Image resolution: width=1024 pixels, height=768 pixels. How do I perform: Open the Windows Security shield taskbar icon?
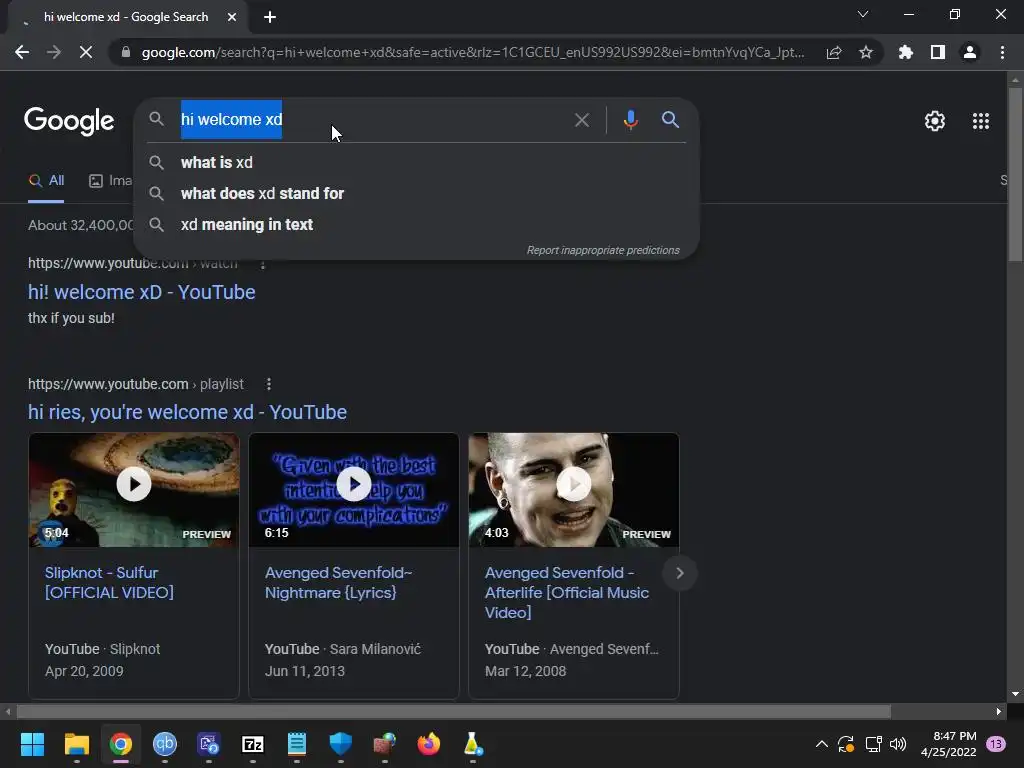pyautogui.click(x=340, y=744)
